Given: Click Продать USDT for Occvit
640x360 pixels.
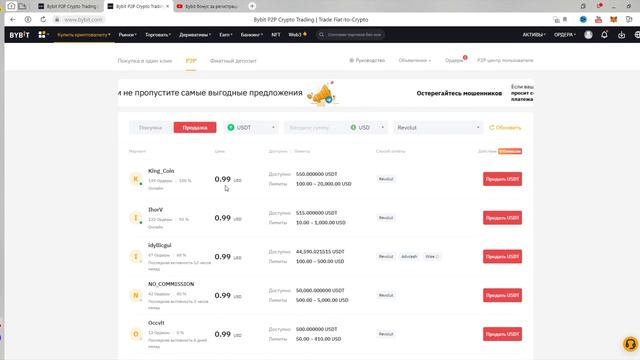Looking at the screenshot, I should 502,334.
